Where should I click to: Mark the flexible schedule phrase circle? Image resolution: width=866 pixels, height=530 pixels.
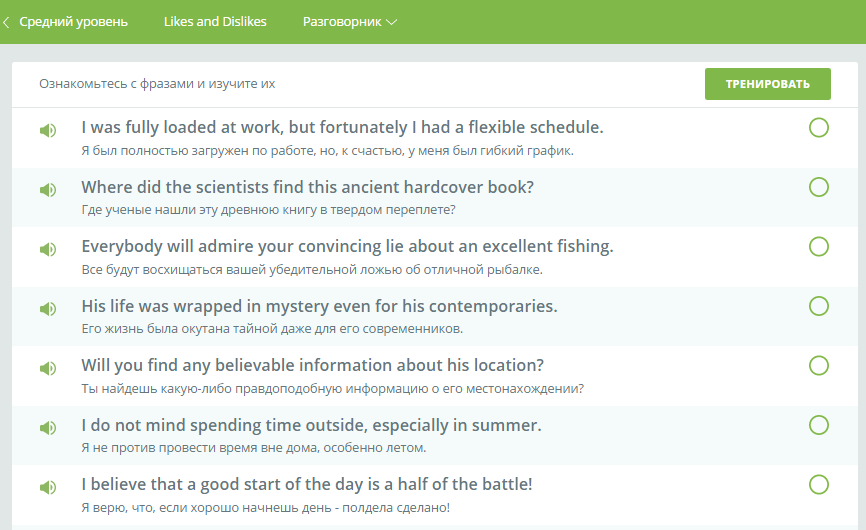point(819,128)
